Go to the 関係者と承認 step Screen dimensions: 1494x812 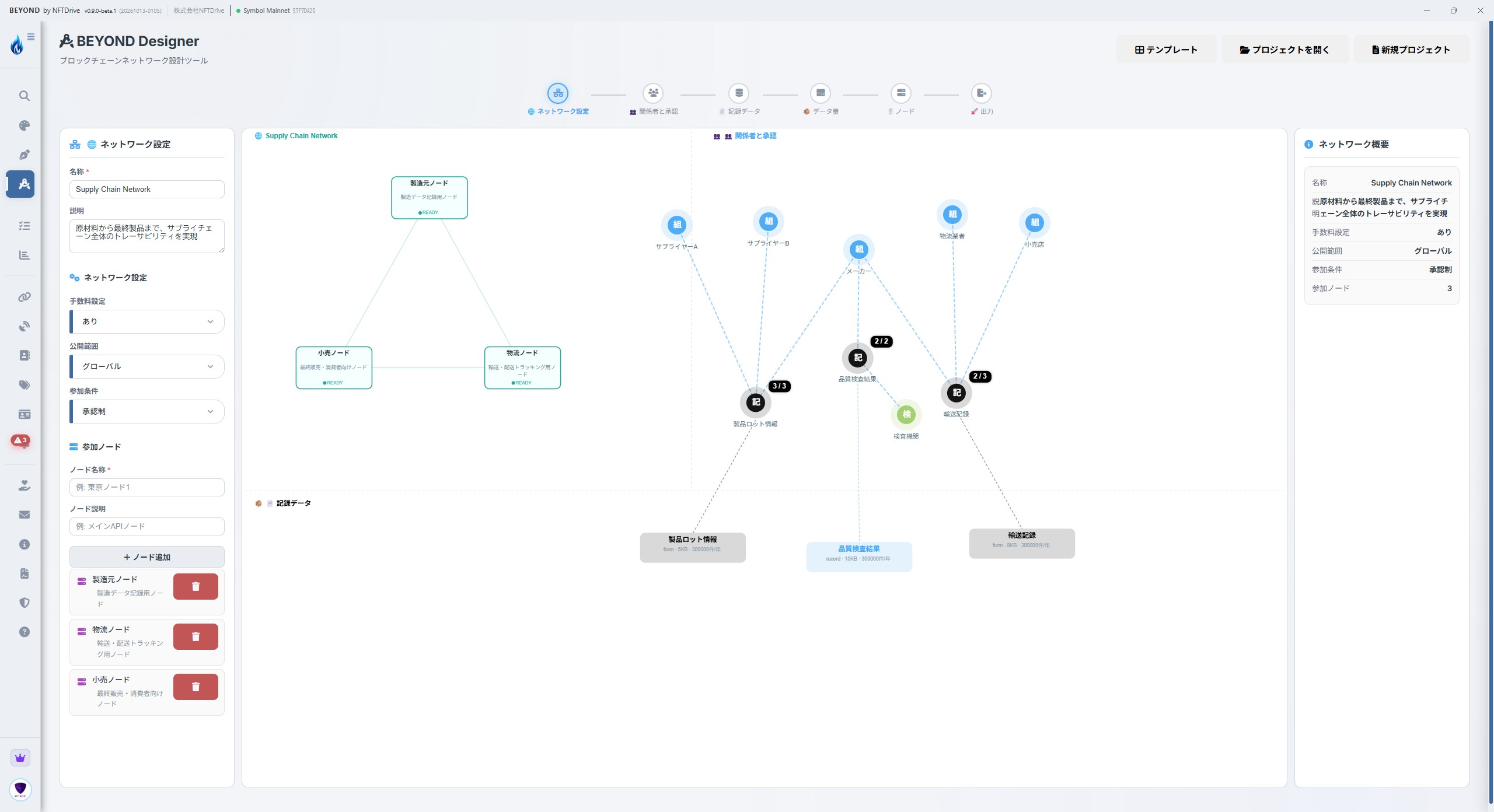click(653, 99)
